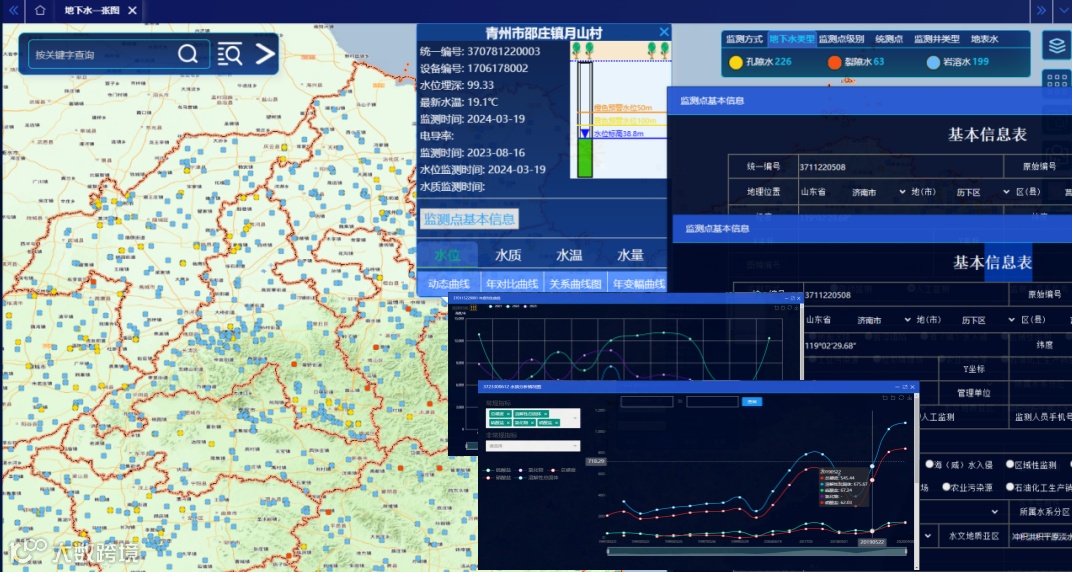Collapse the left sidebar with the double-chevron icon

13,10
